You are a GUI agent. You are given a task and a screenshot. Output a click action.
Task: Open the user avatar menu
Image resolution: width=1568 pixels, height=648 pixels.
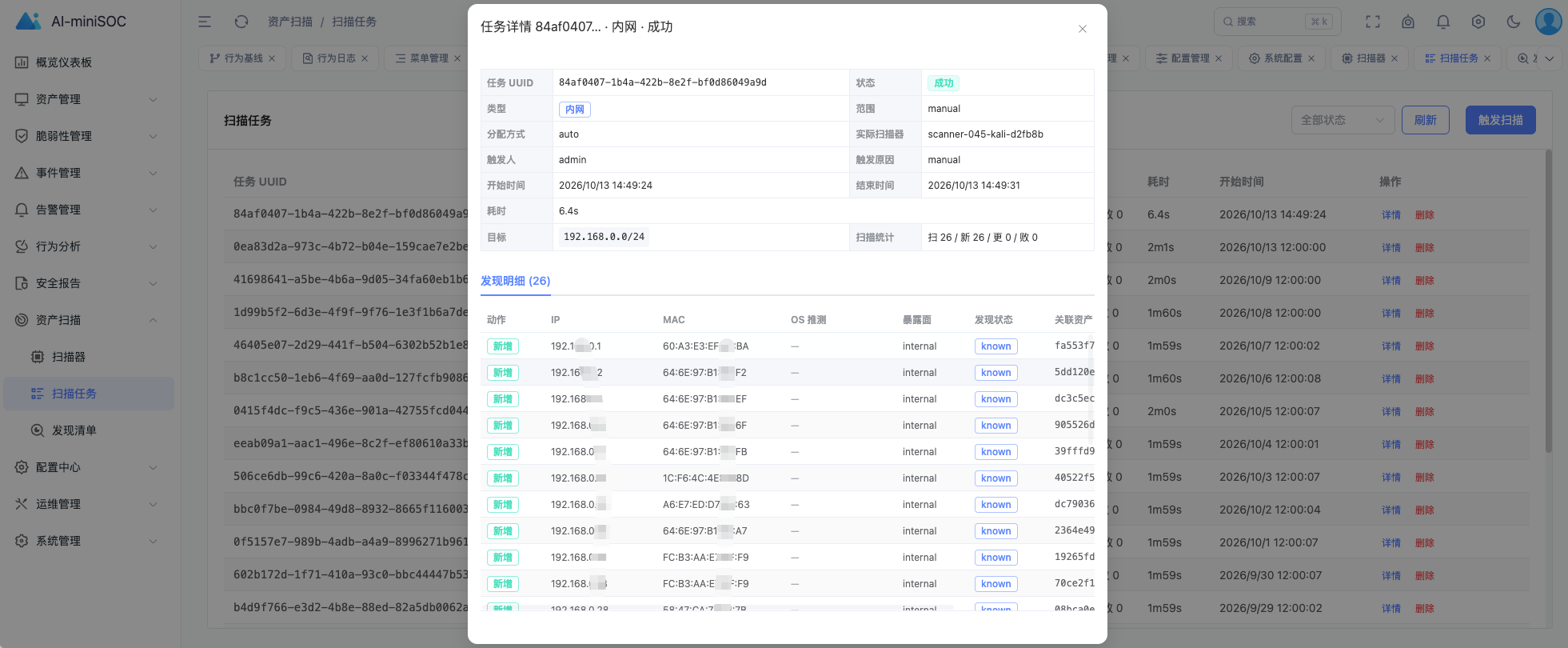(1549, 22)
